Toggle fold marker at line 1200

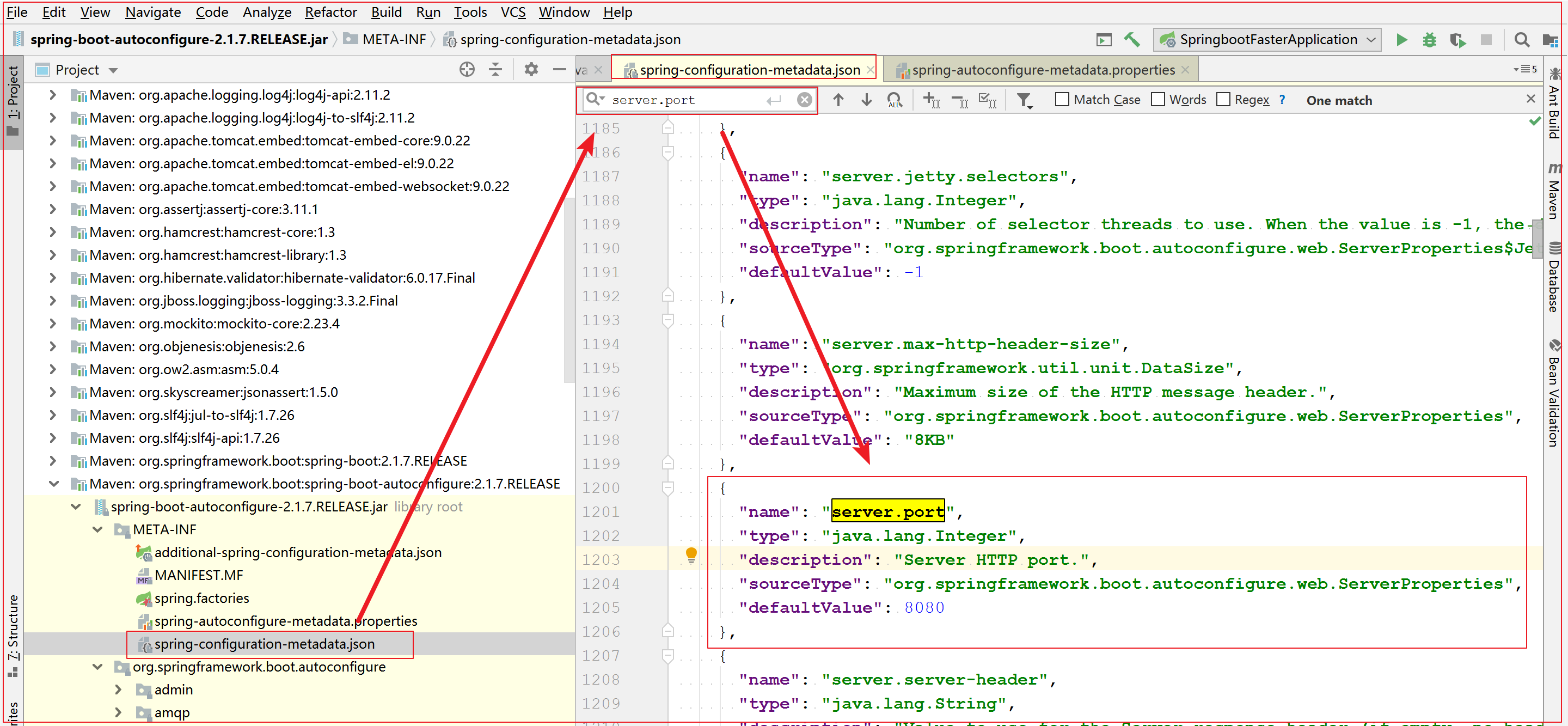click(667, 488)
